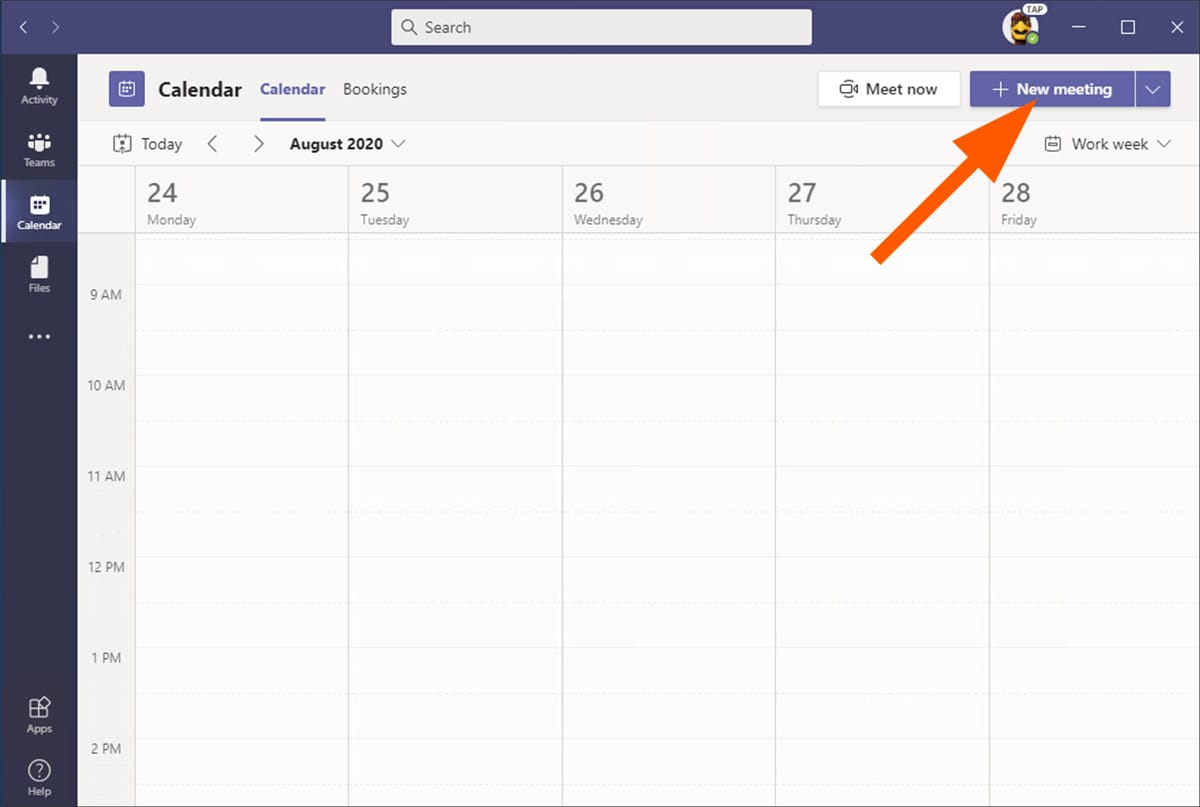Go forward using the title bar arrow
This screenshot has width=1200, height=807.
[55, 28]
